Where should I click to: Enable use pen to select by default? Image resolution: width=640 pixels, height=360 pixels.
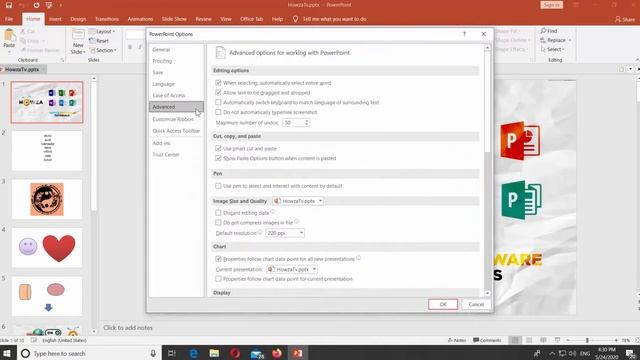pos(218,186)
